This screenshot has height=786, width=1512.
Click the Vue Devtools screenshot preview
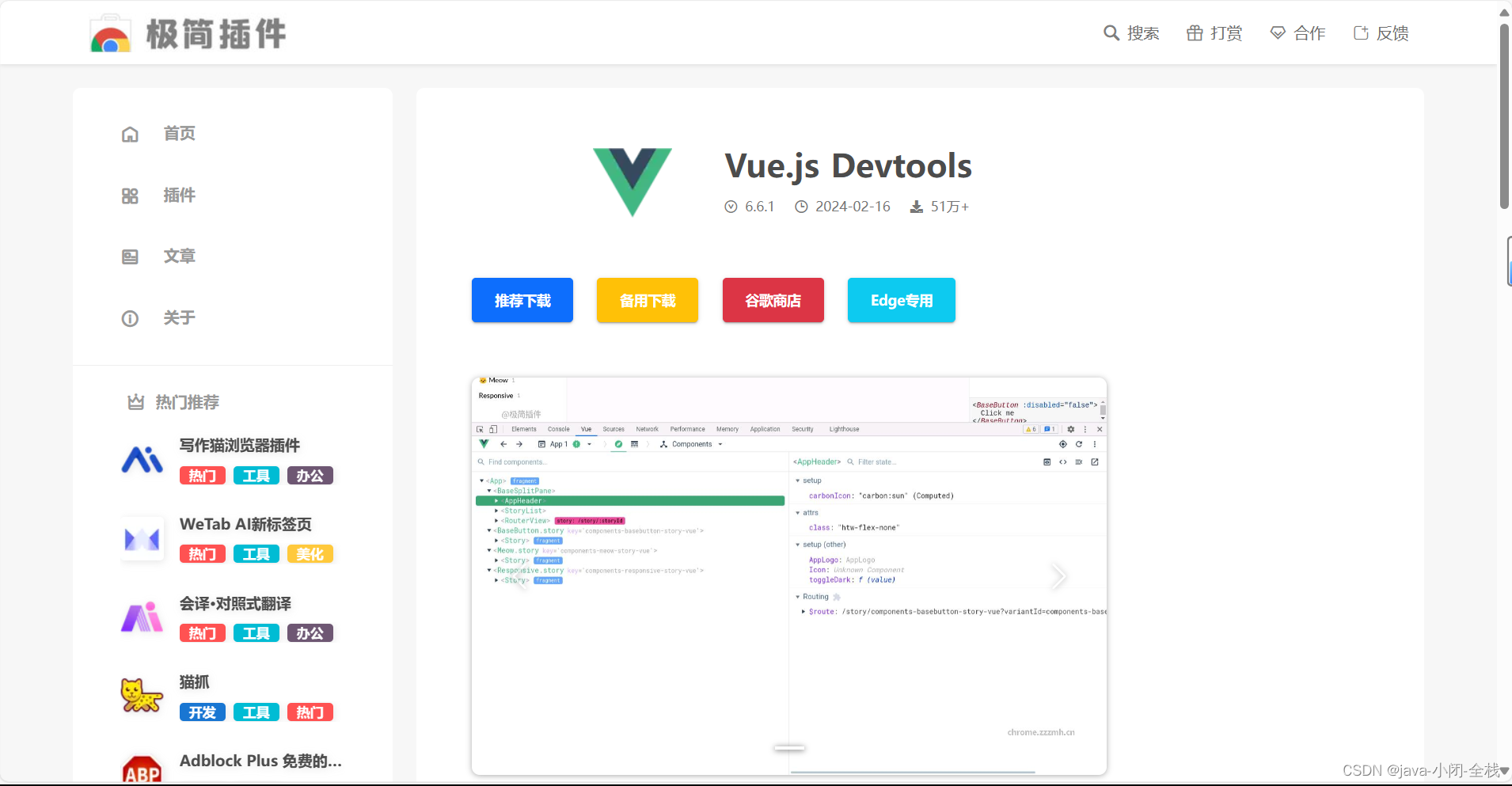(789, 576)
